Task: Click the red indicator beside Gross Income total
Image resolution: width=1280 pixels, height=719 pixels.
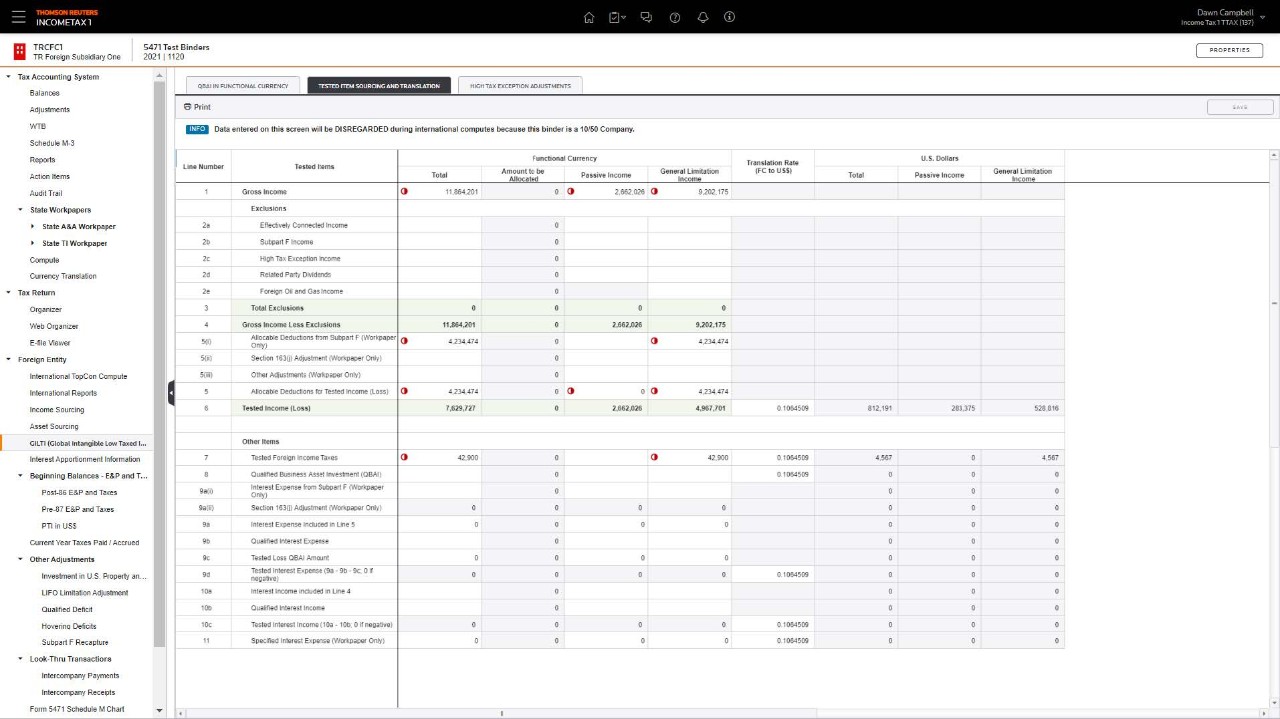Action: [x=404, y=191]
